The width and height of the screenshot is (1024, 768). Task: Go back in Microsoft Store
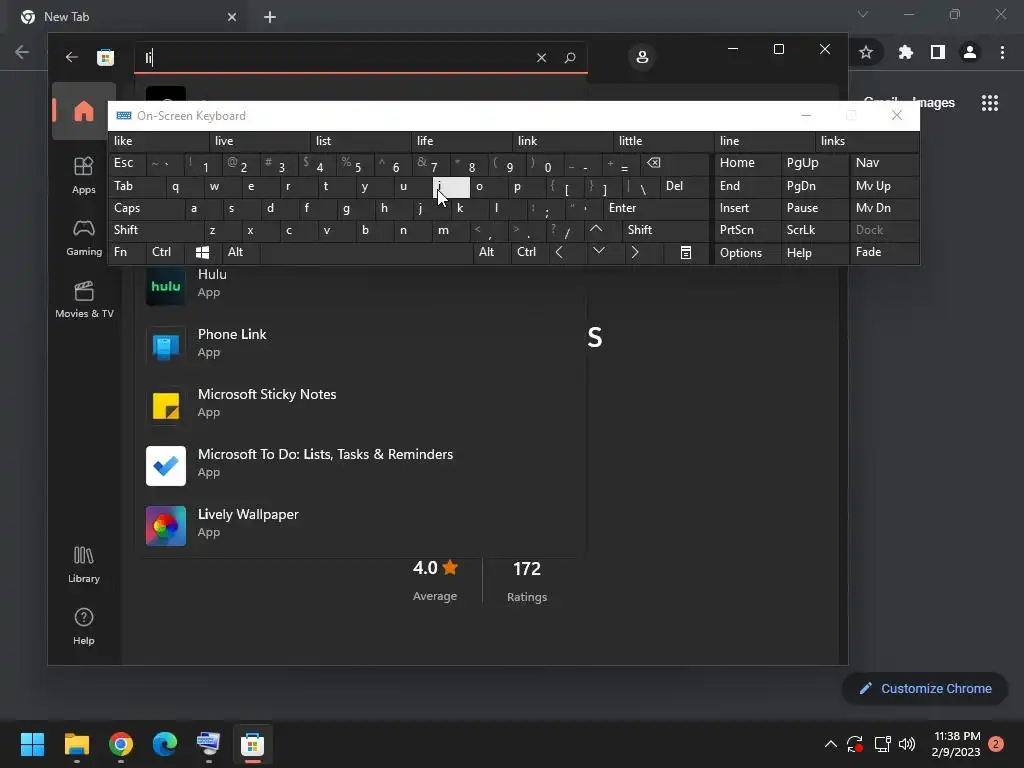click(x=71, y=57)
